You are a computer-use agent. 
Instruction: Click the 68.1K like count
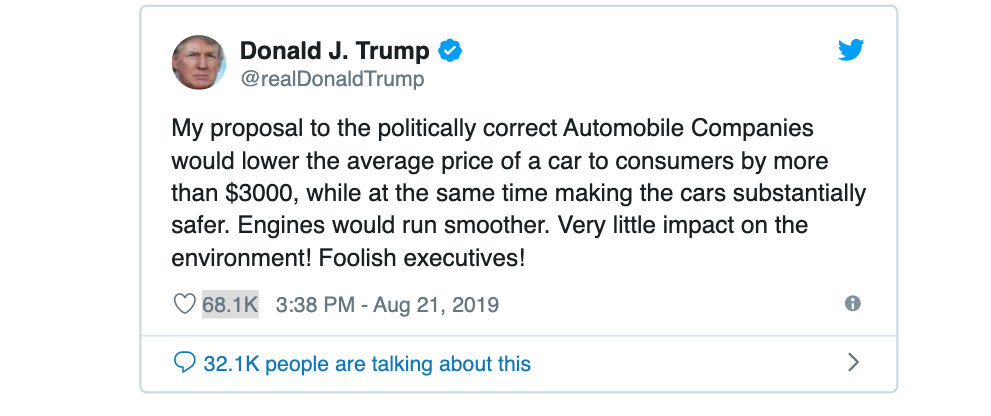(x=230, y=304)
